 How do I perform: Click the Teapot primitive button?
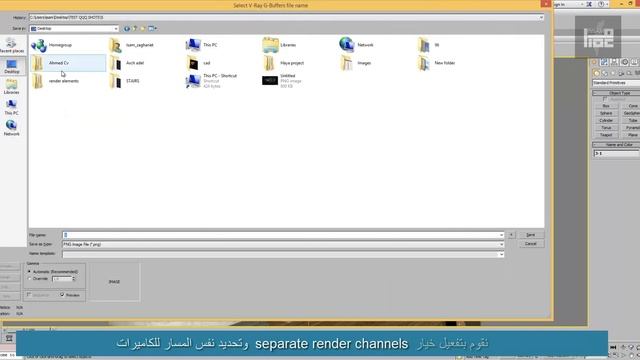(x=606, y=135)
